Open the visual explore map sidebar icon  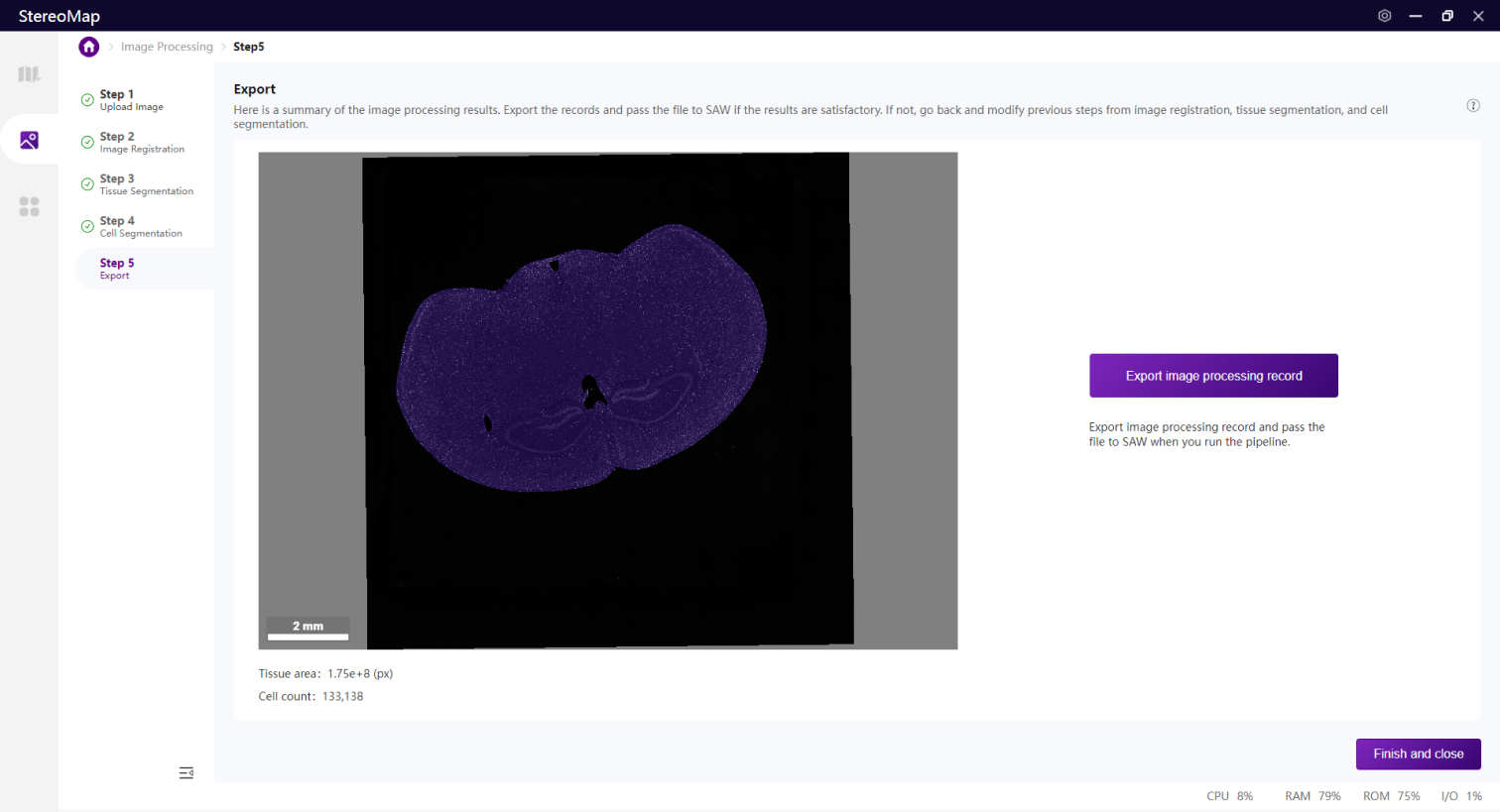29,74
